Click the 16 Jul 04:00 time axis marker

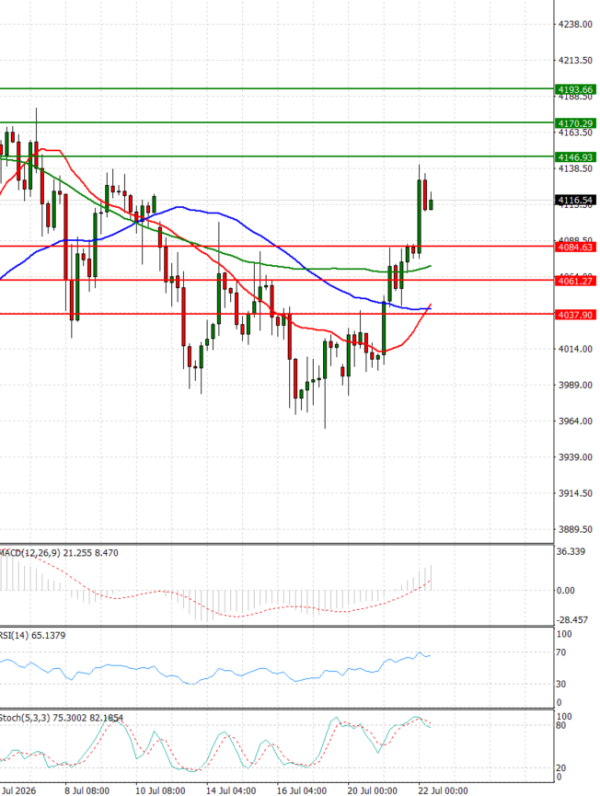click(x=302, y=791)
